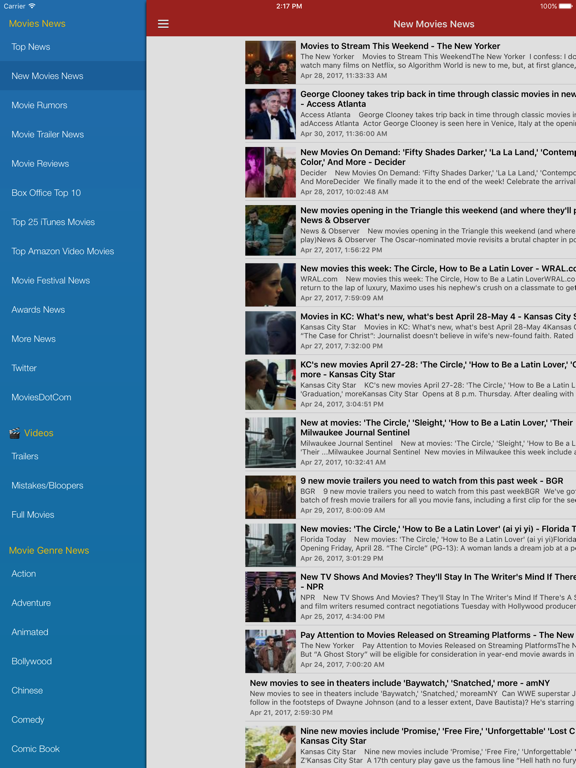Open BGR movie trailers thumbnail
This screenshot has width=576, height=768.
pyautogui.click(x=270, y=497)
